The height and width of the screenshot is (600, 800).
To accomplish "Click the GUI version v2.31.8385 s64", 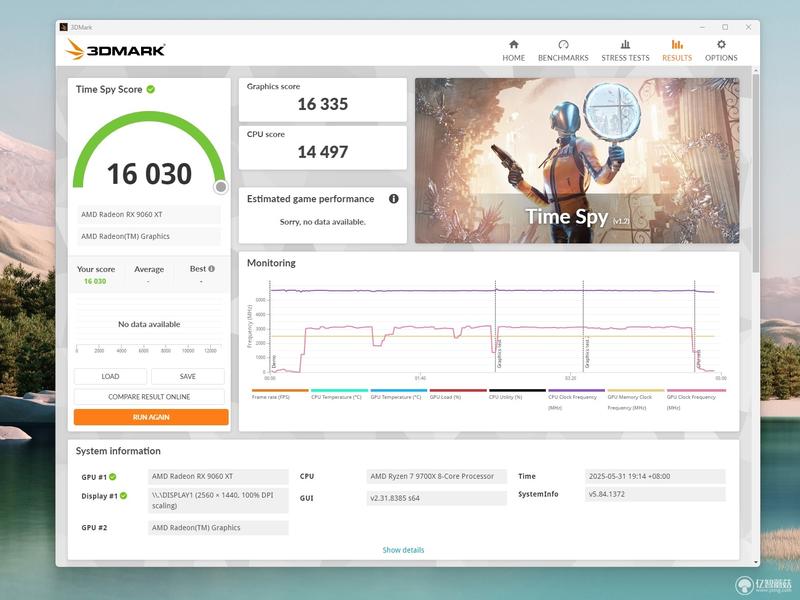I will pyautogui.click(x=437, y=498).
